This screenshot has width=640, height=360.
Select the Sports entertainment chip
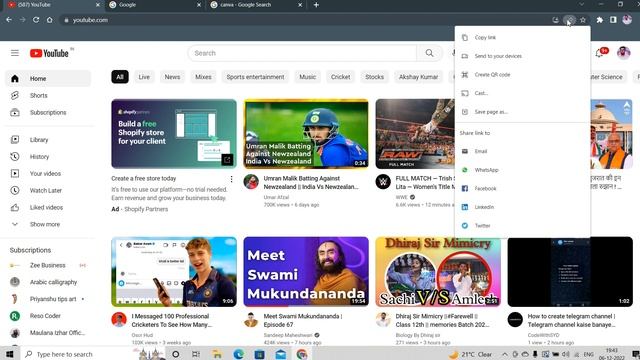pyautogui.click(x=256, y=77)
